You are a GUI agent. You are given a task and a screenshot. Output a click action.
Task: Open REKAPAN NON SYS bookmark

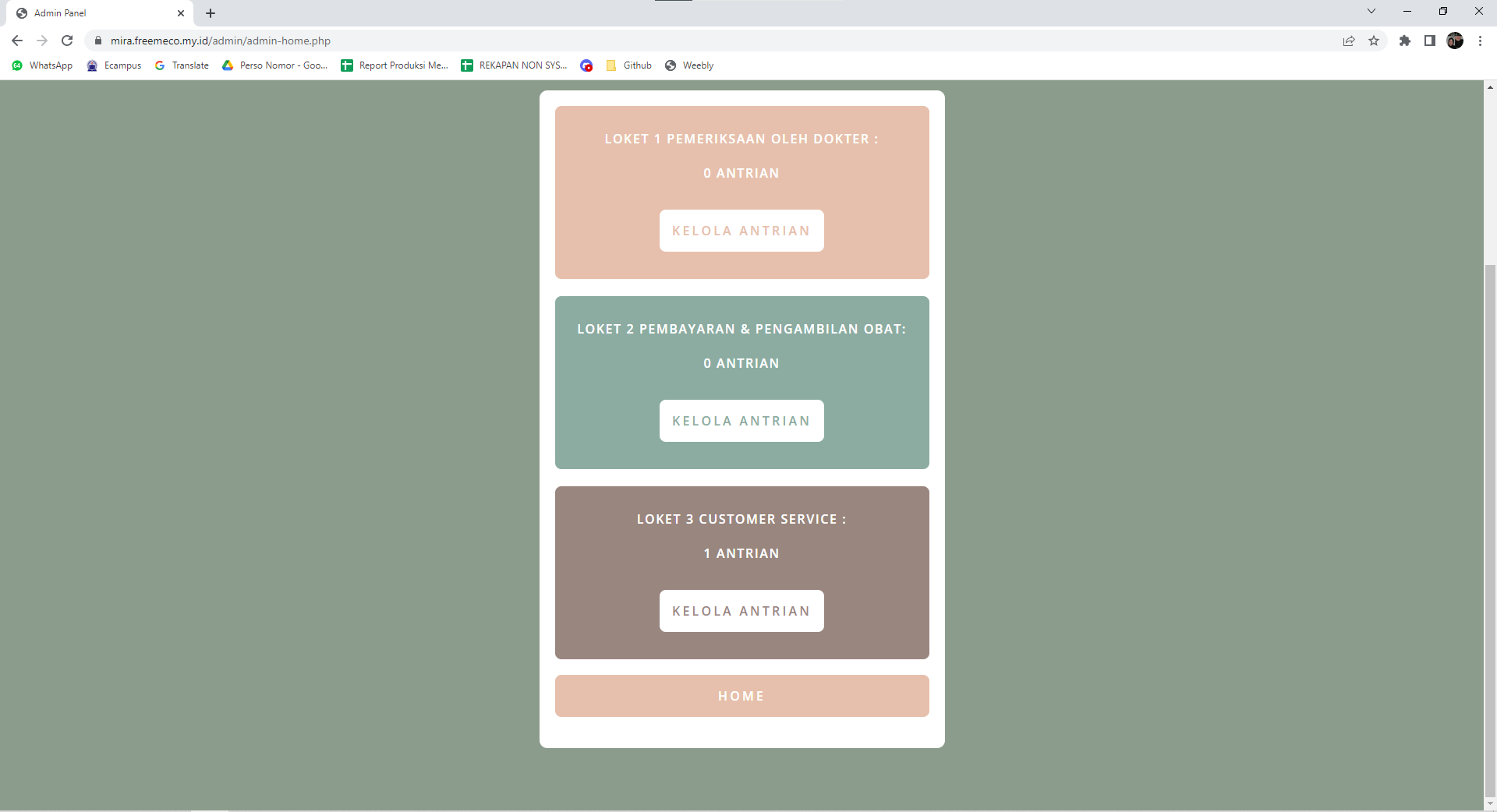(x=515, y=65)
